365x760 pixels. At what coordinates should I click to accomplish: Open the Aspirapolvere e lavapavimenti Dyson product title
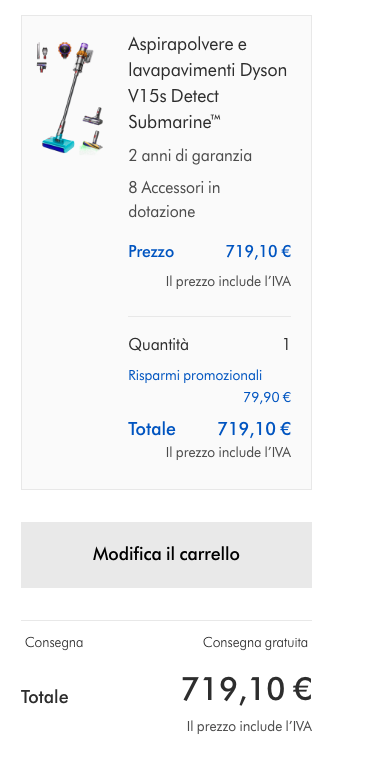coord(207,83)
